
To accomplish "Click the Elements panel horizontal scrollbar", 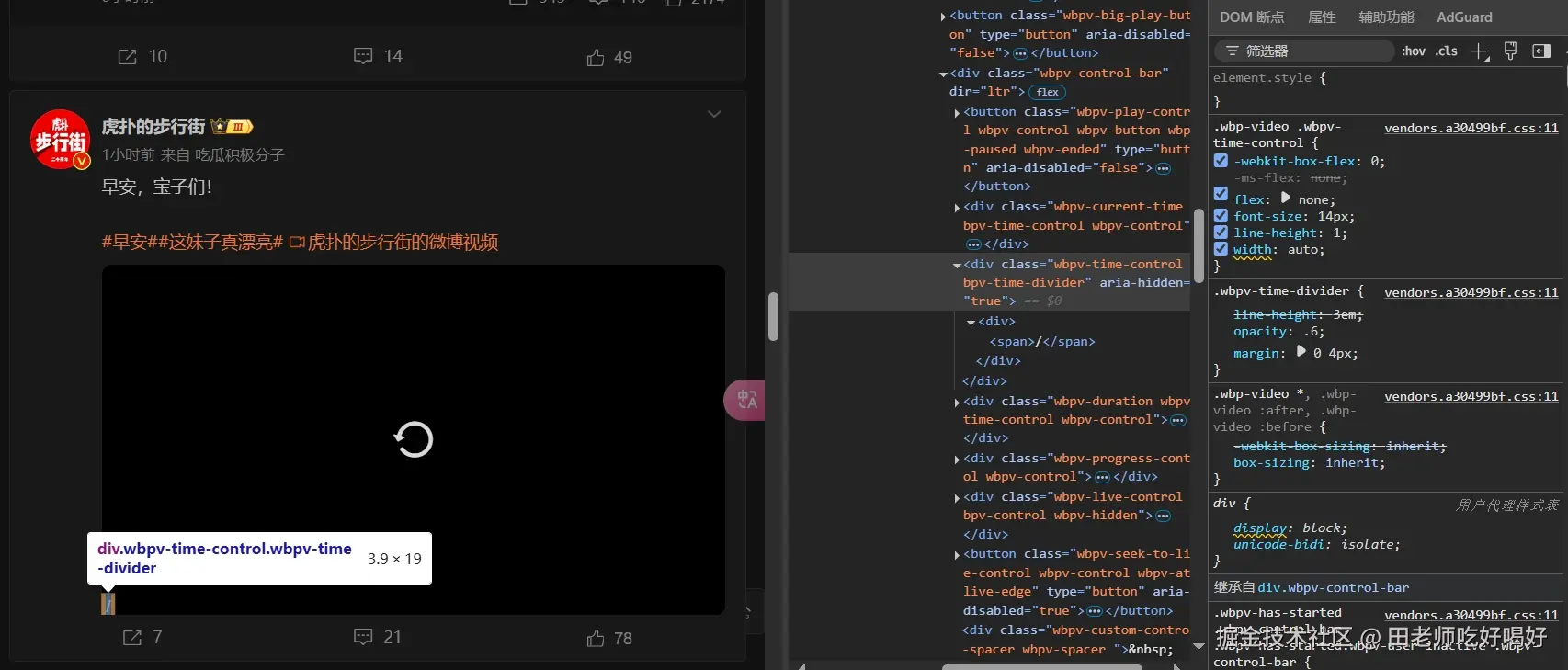I will point(1042,666).
